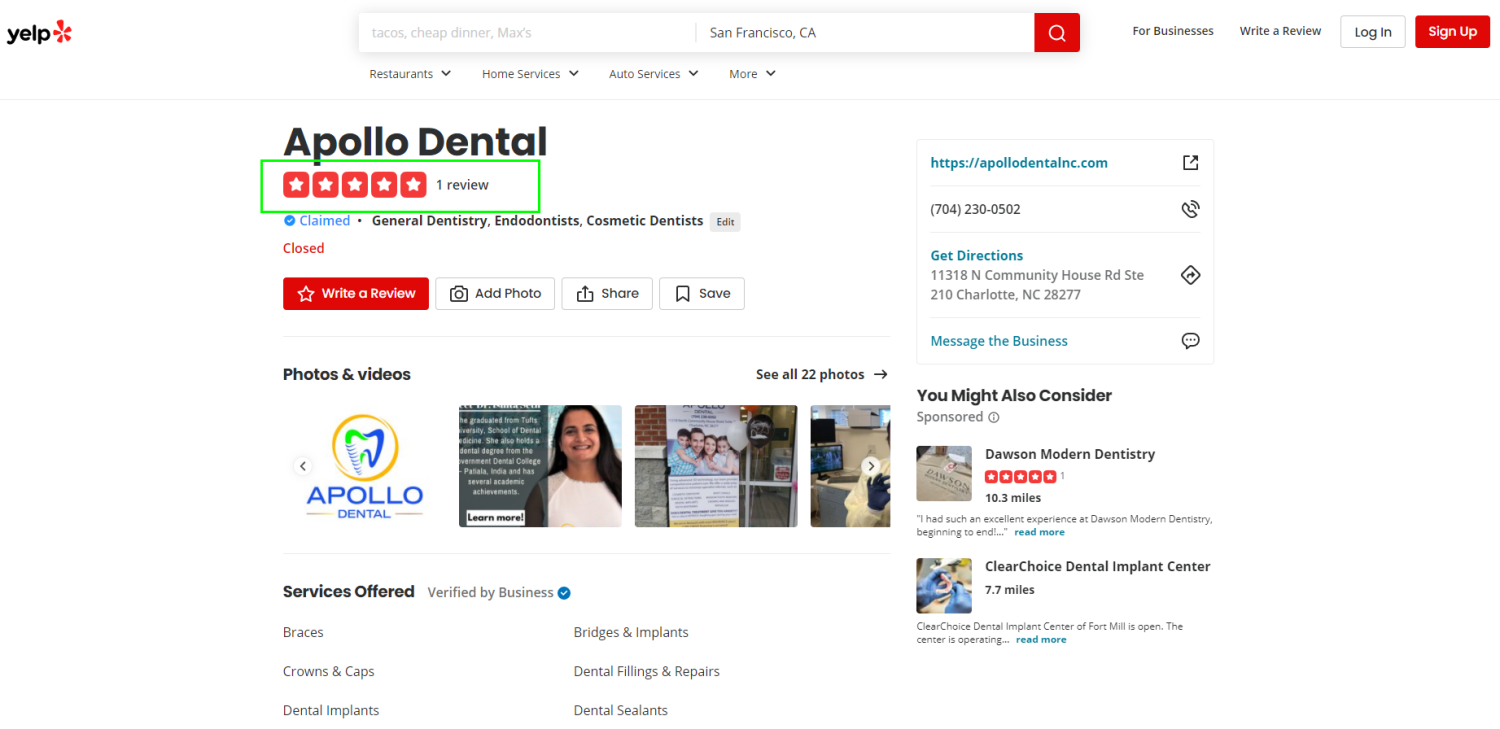Click the Dental Implants service text
This screenshot has height=729, width=1500.
331,711
